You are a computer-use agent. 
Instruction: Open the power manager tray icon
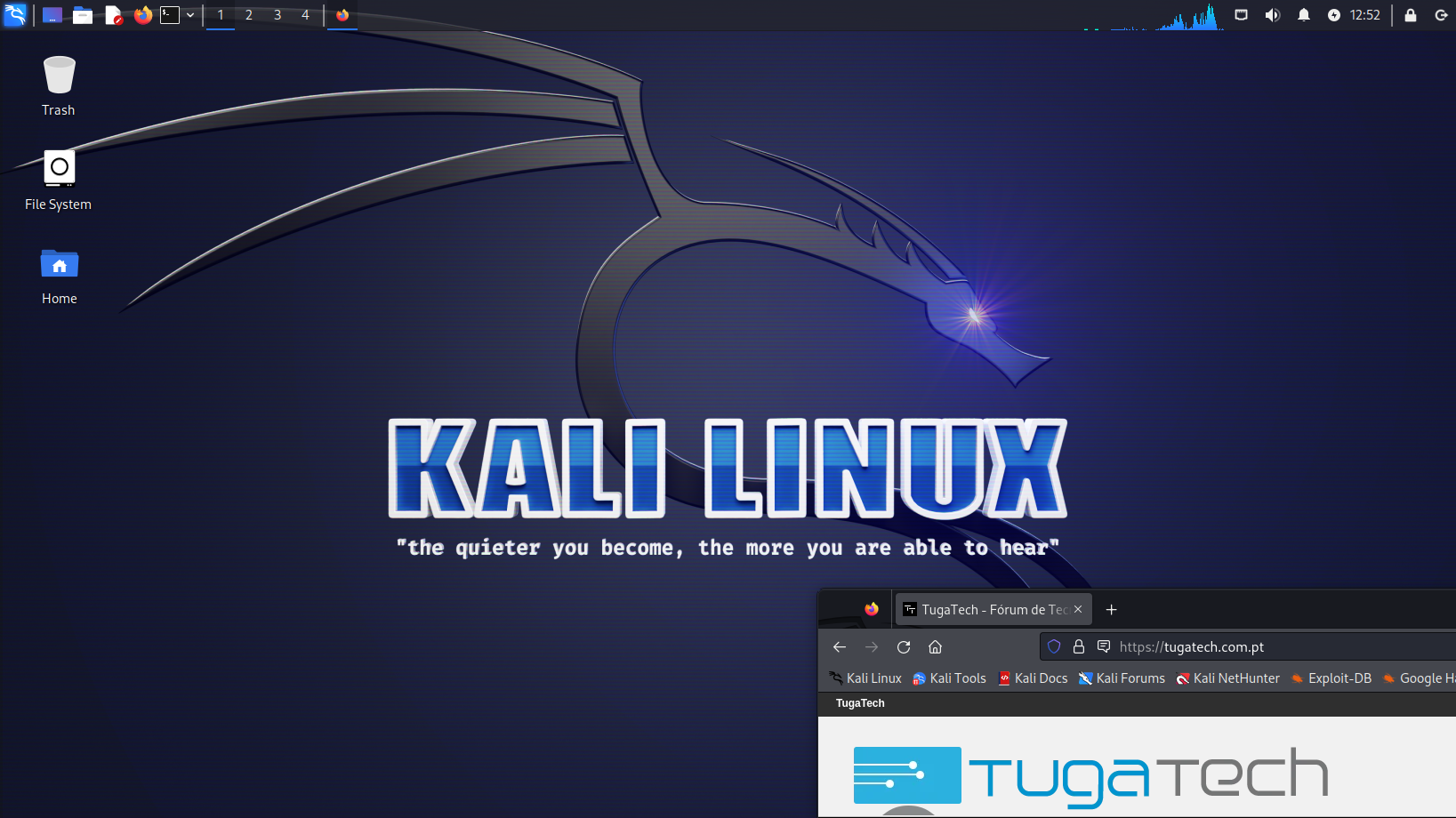click(x=1334, y=15)
